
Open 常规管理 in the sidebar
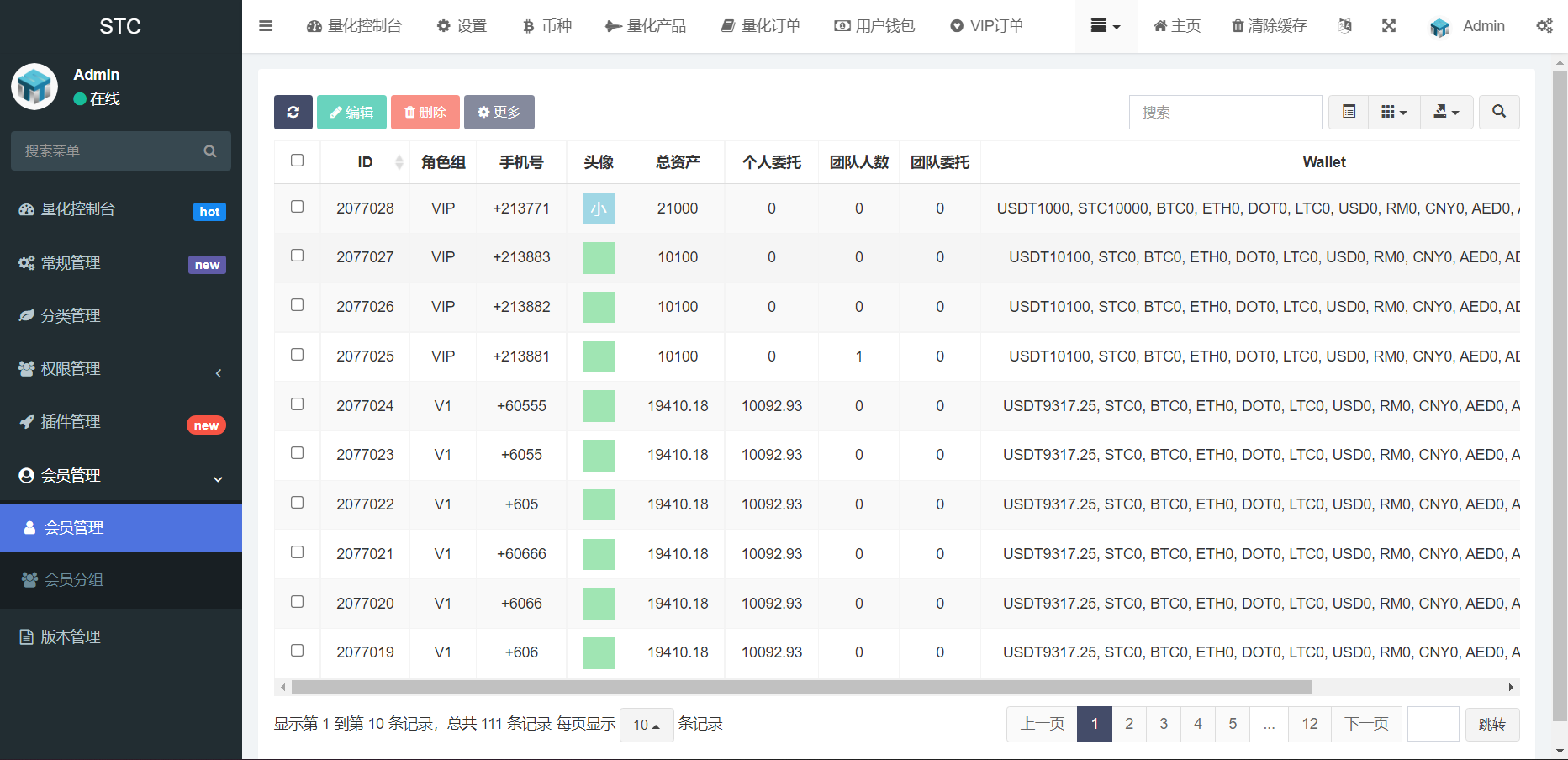coord(121,263)
